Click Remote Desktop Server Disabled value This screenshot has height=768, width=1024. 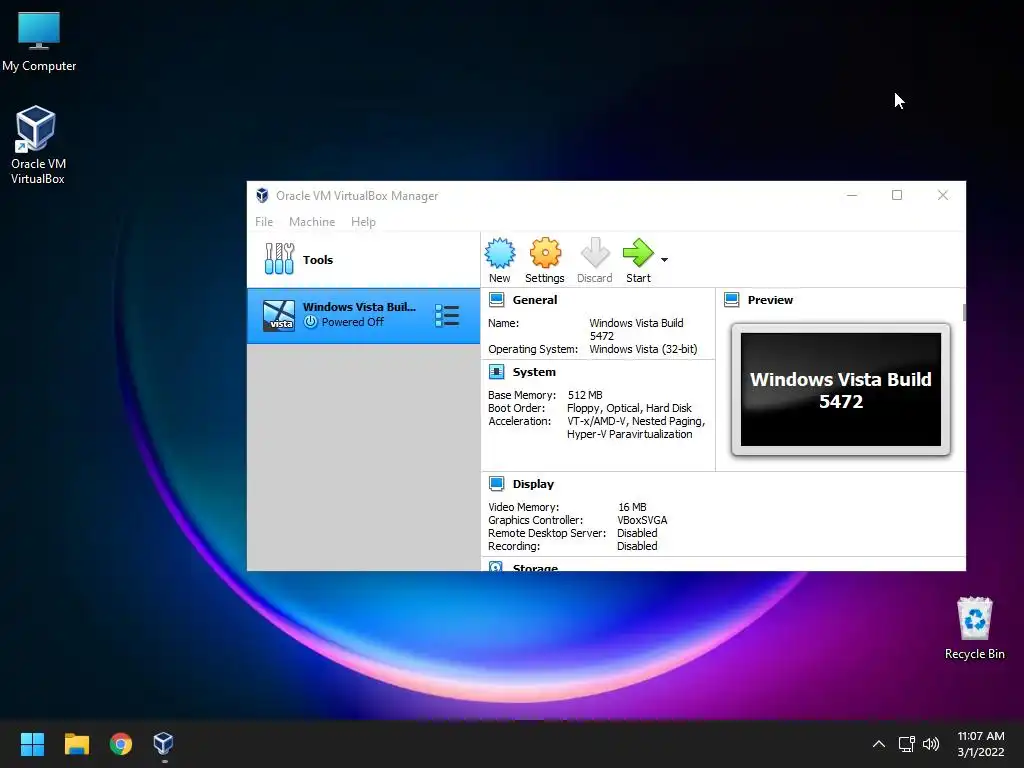(x=637, y=534)
